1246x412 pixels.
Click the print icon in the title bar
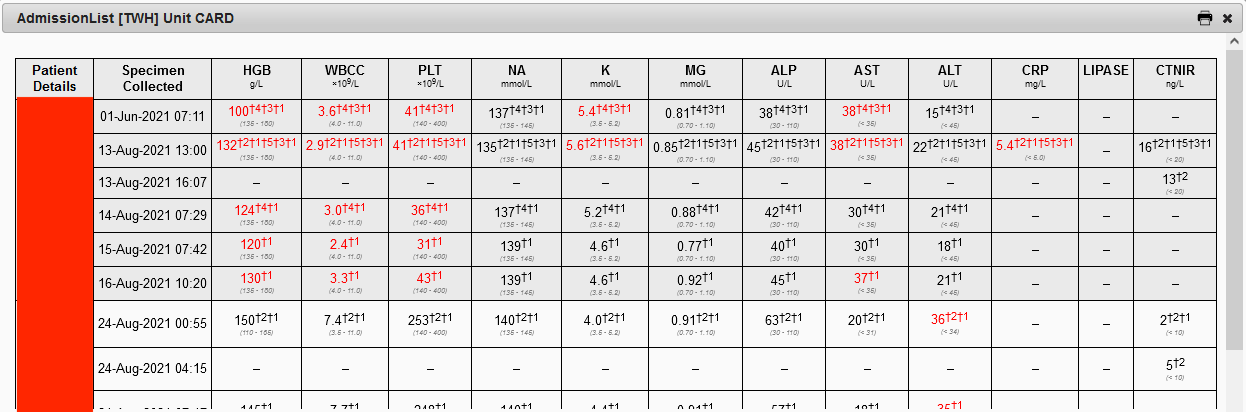[x=1205, y=18]
